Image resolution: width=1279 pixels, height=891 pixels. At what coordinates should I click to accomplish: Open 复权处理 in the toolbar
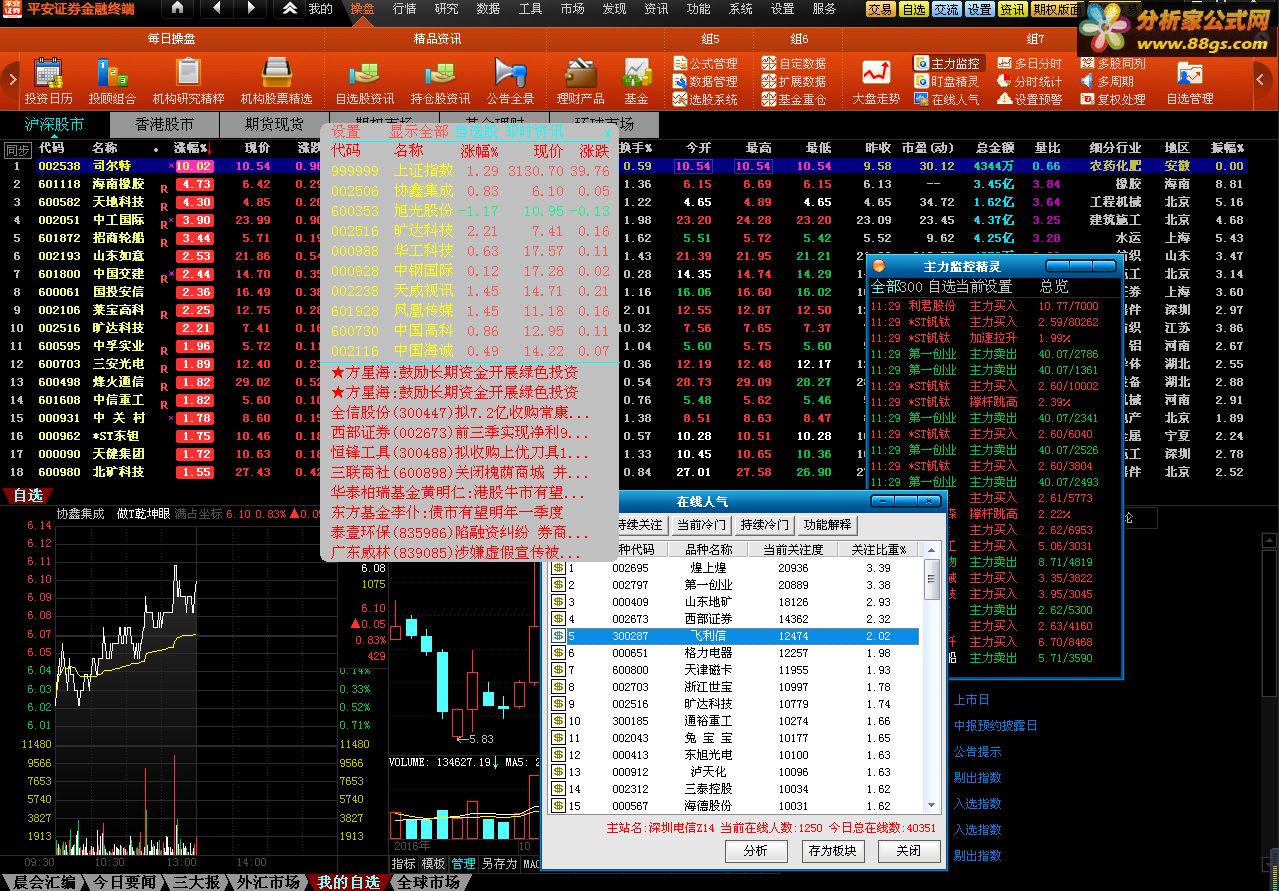pyautogui.click(x=1113, y=100)
